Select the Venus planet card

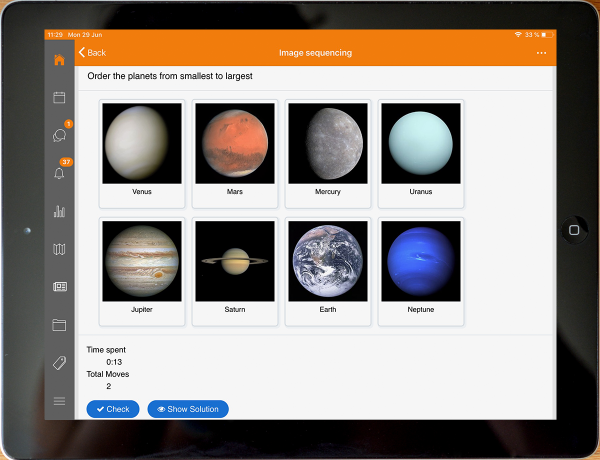tap(142, 153)
